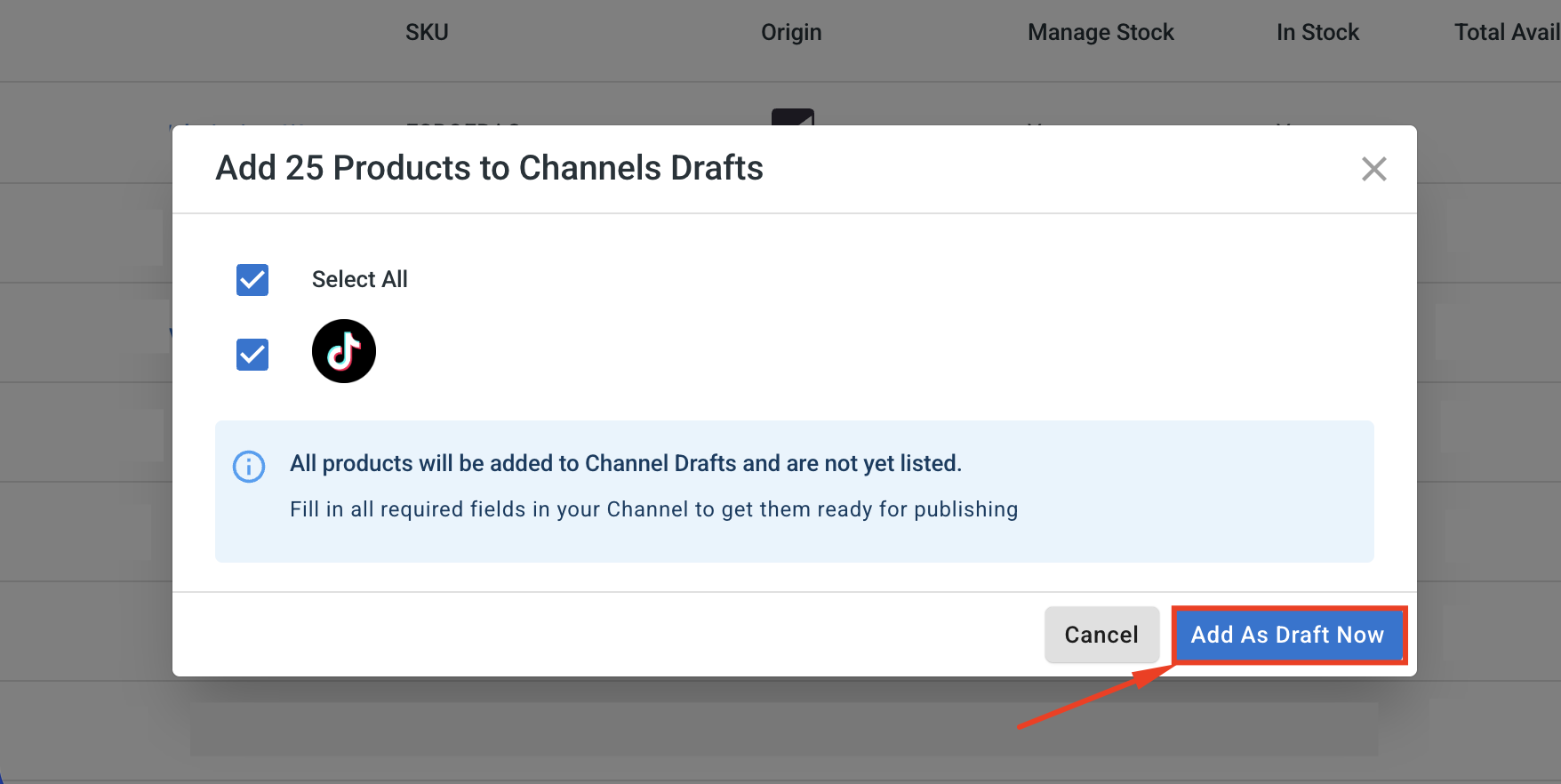This screenshot has width=1561, height=784.
Task: Click the In Stock column header
Action: point(1317,32)
